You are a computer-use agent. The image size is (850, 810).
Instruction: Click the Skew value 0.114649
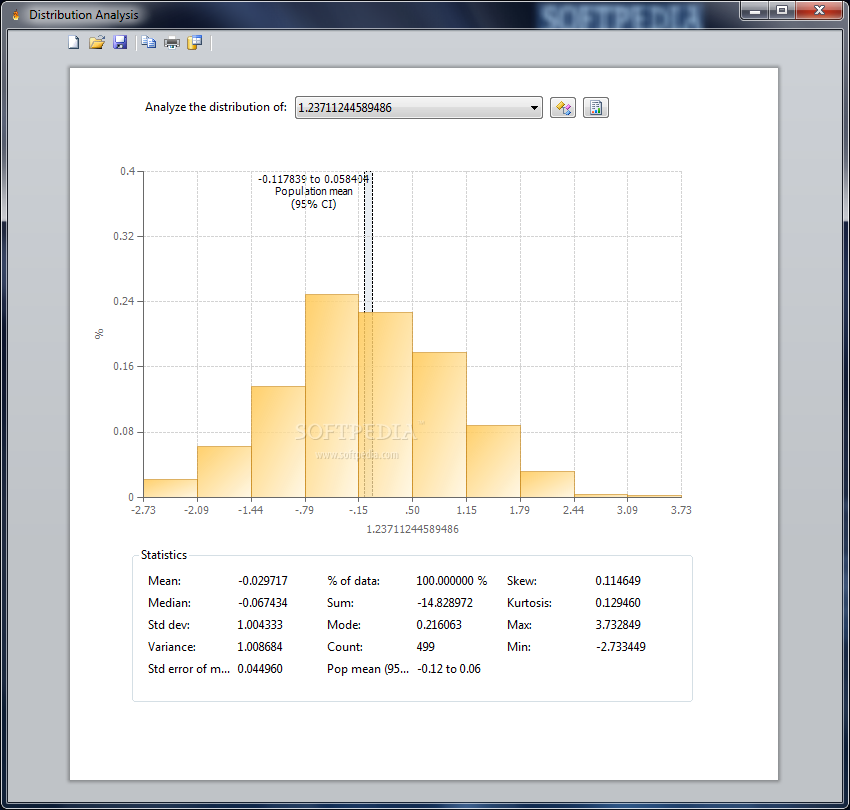pyautogui.click(x=618, y=581)
